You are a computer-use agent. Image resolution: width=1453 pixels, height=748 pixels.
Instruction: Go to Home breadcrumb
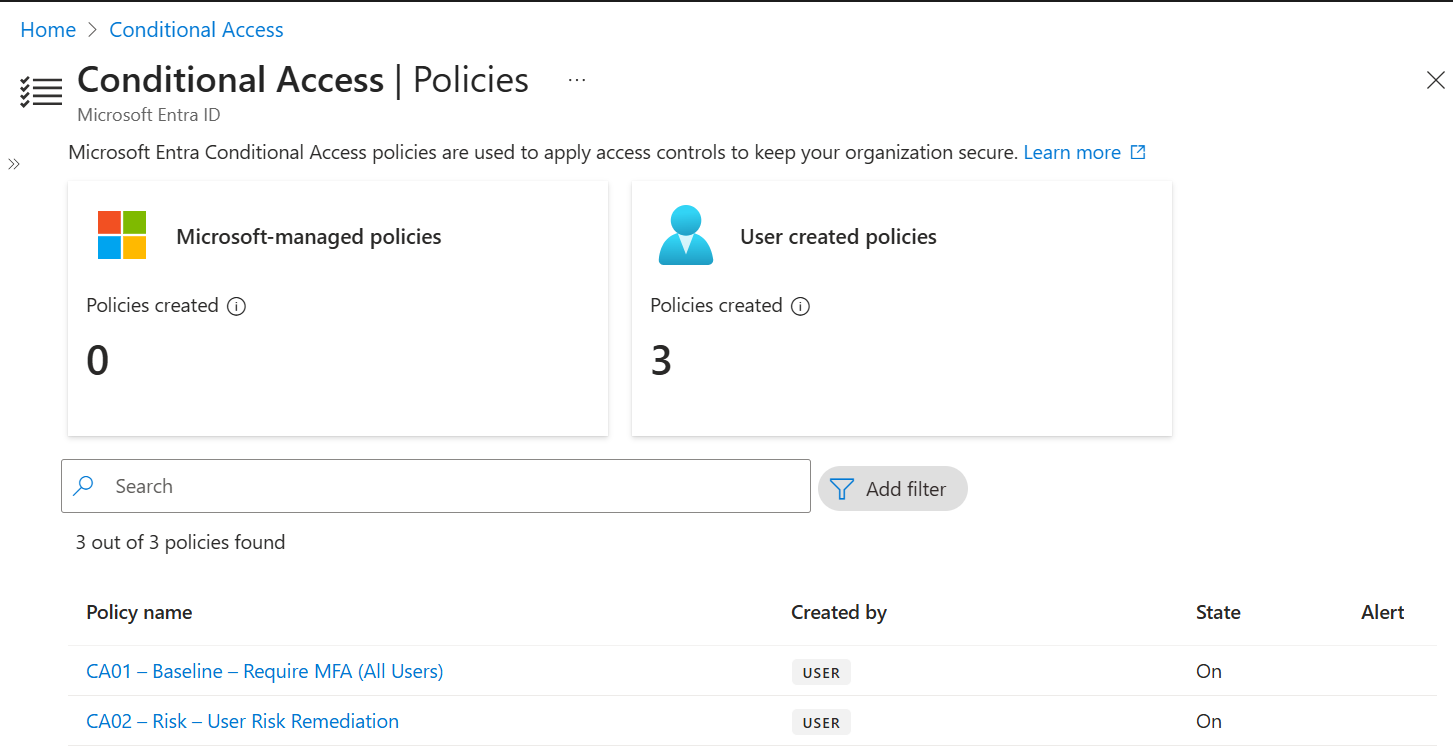(x=48, y=30)
